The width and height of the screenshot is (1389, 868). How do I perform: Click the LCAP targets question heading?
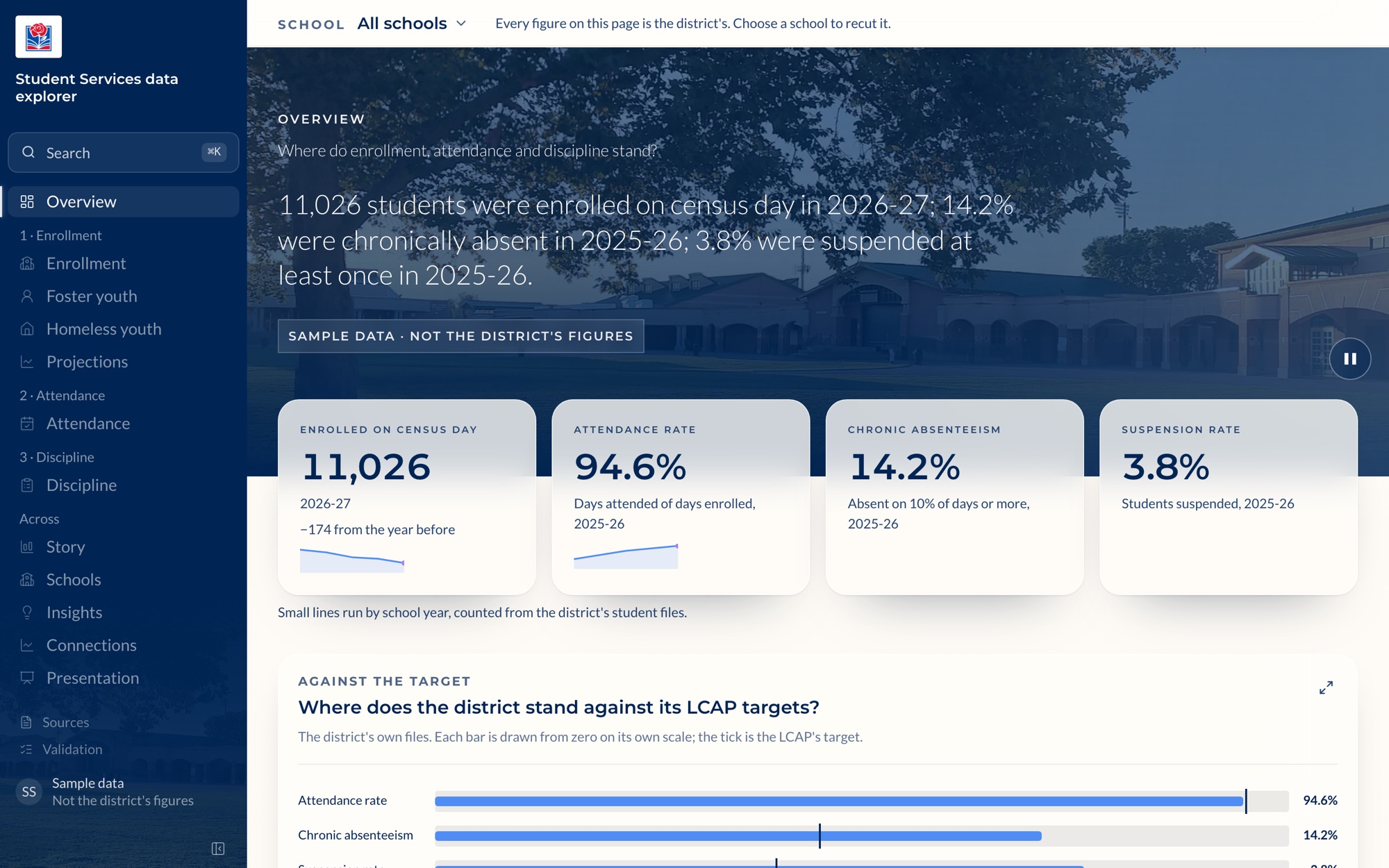[x=558, y=707]
